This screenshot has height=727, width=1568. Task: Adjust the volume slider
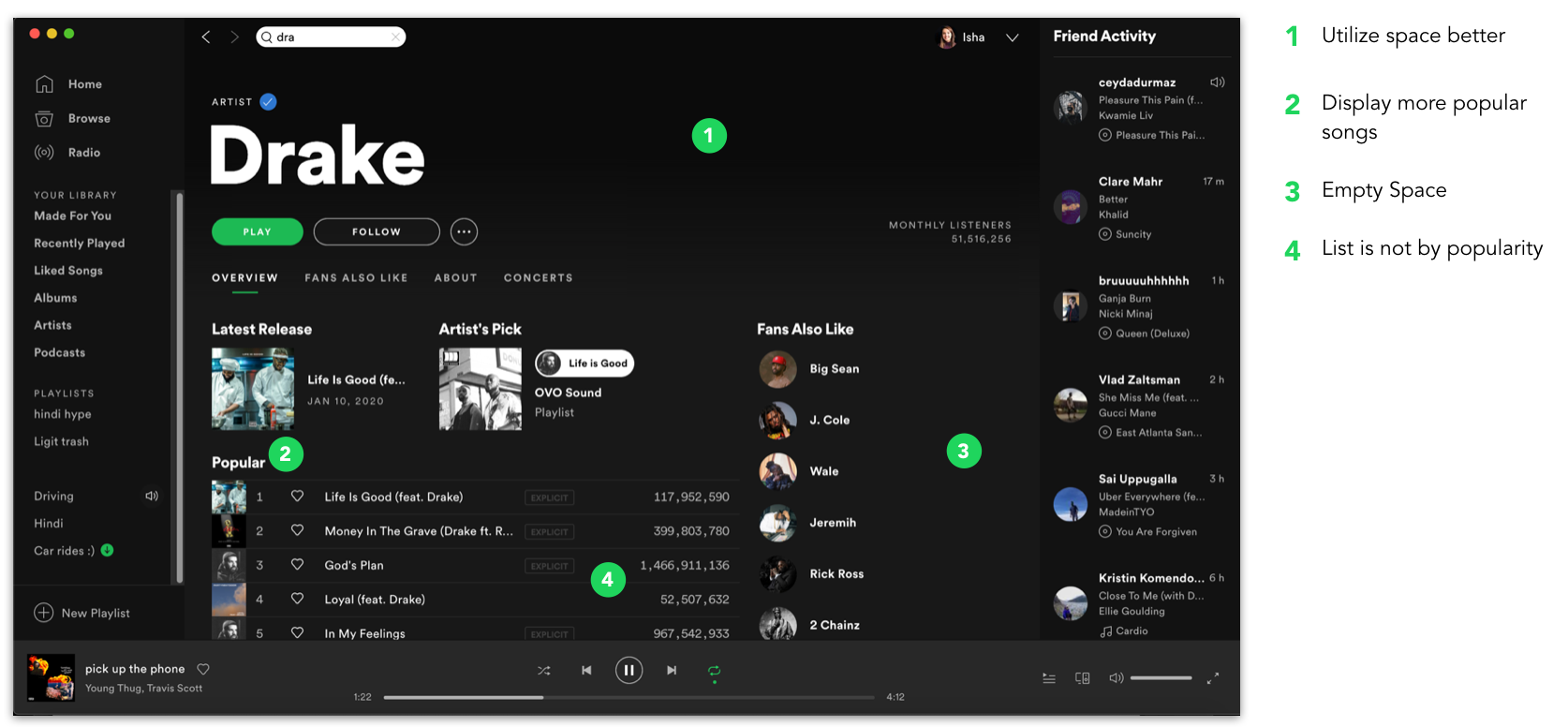(x=1161, y=678)
